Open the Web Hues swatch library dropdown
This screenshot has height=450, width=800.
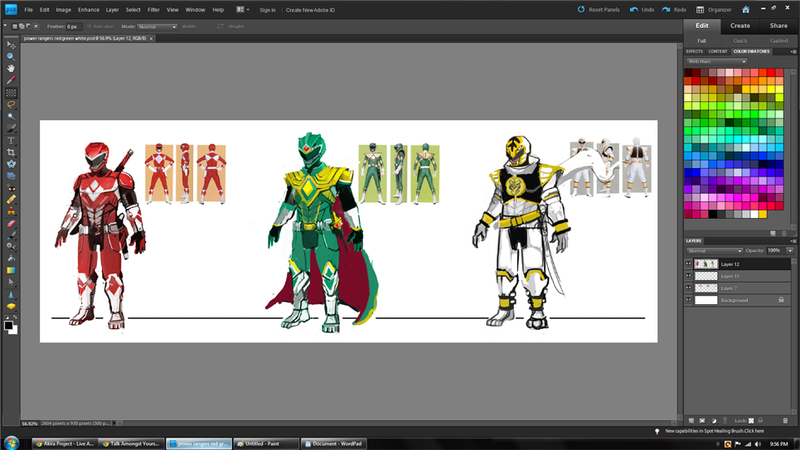tap(716, 61)
